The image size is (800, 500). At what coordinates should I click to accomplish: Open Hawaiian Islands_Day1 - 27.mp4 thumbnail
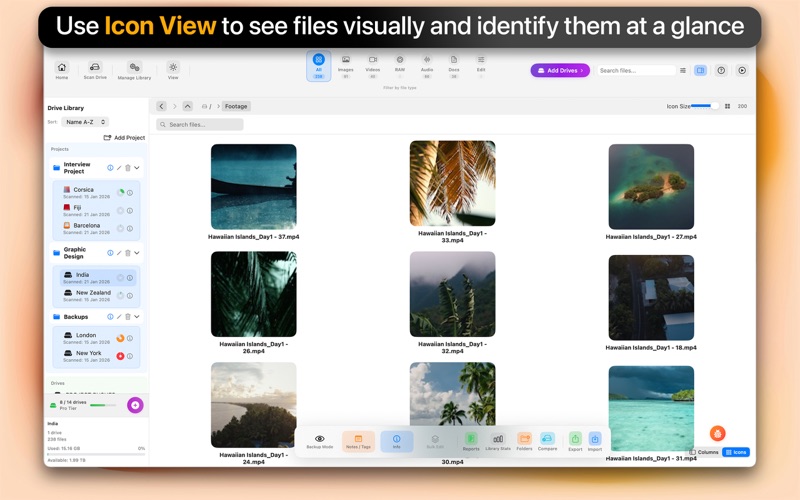pos(651,186)
